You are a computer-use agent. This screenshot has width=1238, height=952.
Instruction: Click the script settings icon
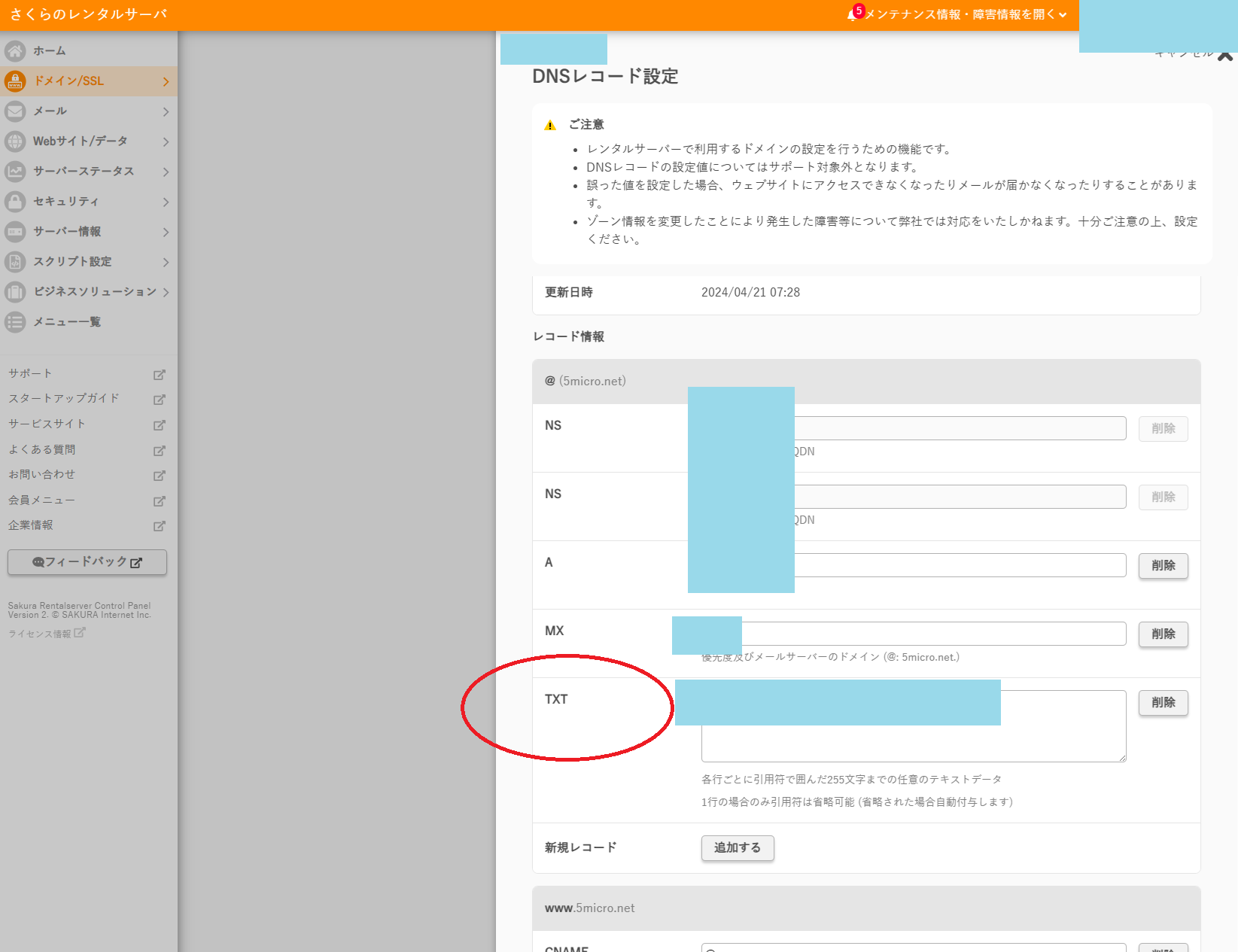tap(15, 262)
